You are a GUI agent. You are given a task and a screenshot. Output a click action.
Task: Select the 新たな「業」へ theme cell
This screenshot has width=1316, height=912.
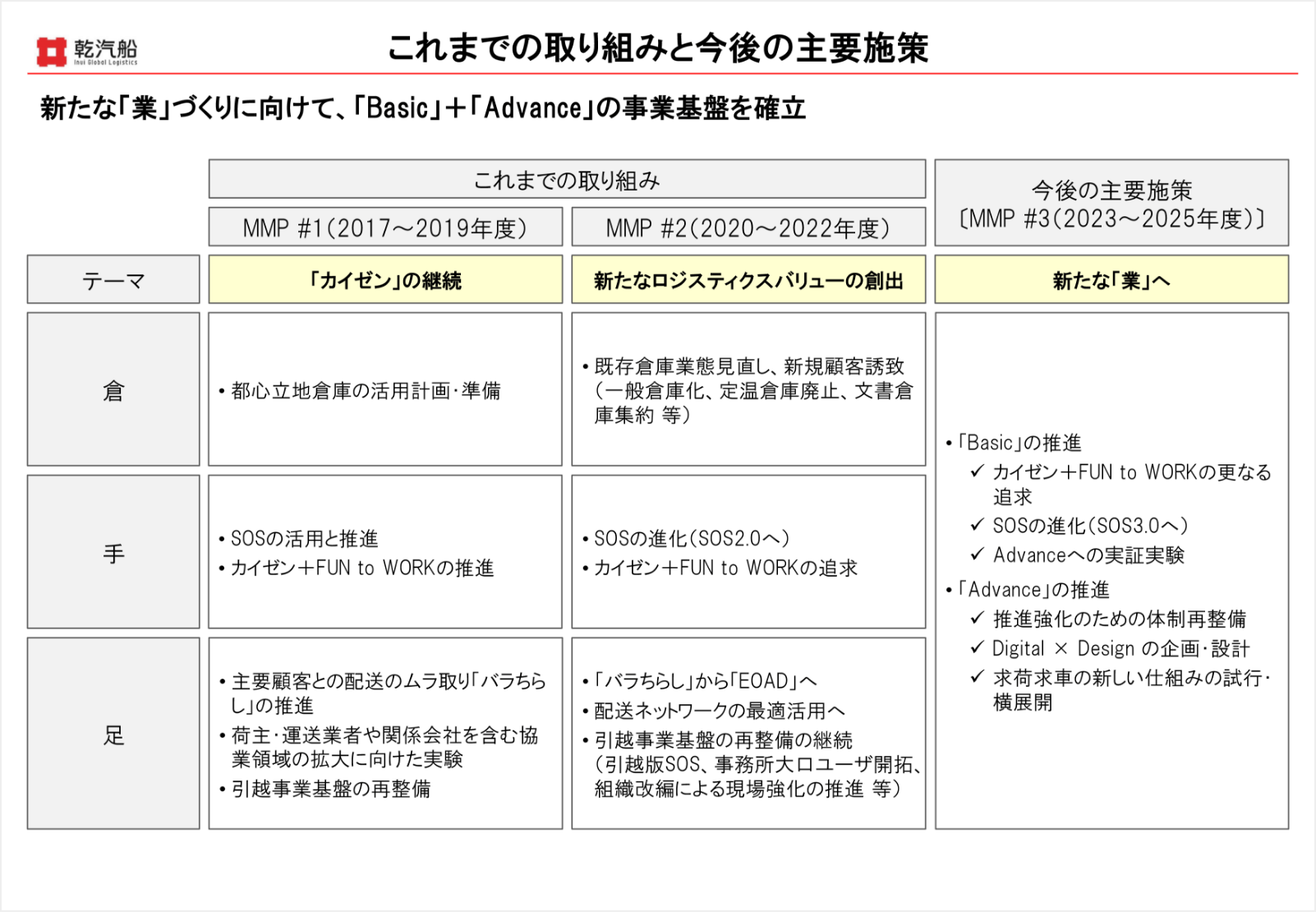[1111, 279]
